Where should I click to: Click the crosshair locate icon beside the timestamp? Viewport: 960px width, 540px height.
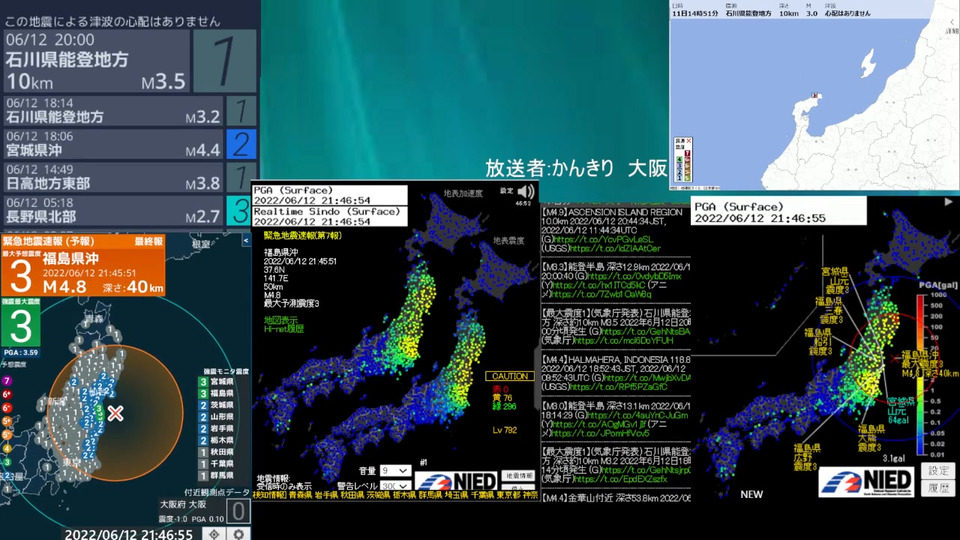214,534
